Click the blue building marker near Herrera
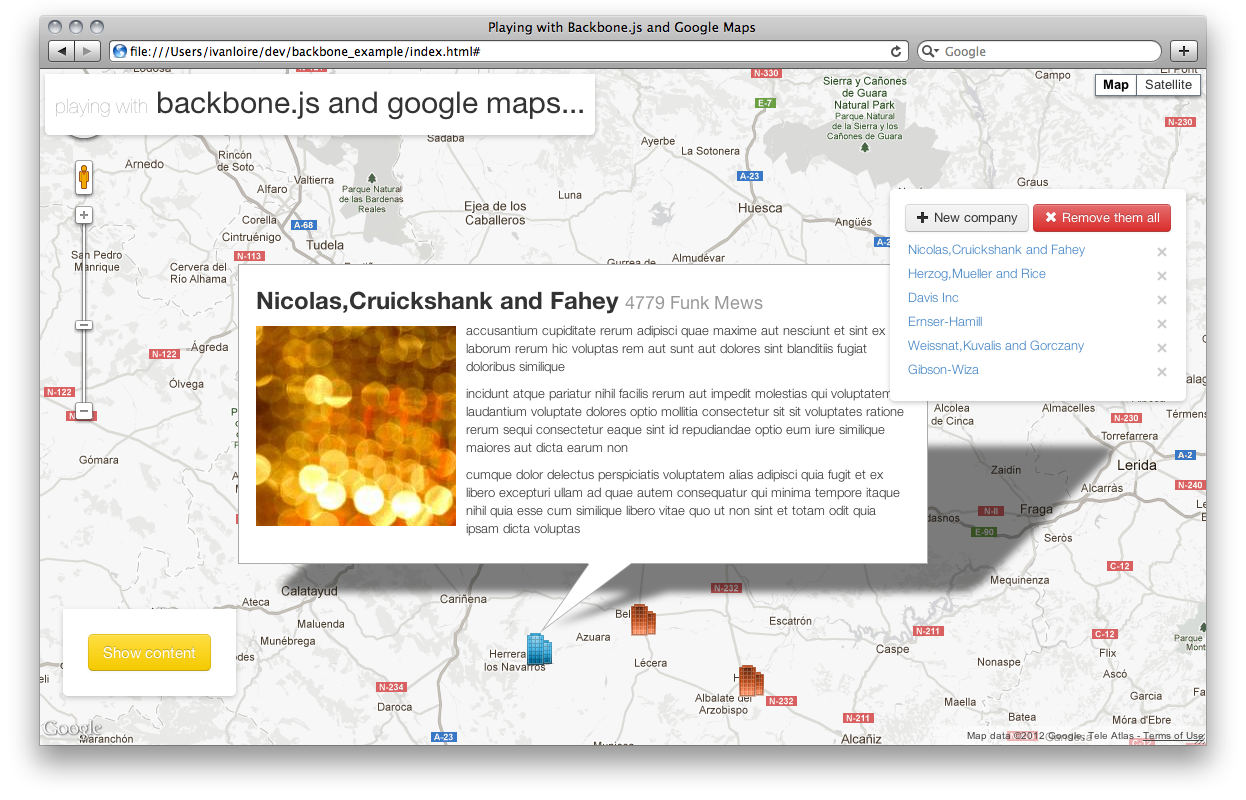This screenshot has height=800, width=1246. point(539,649)
